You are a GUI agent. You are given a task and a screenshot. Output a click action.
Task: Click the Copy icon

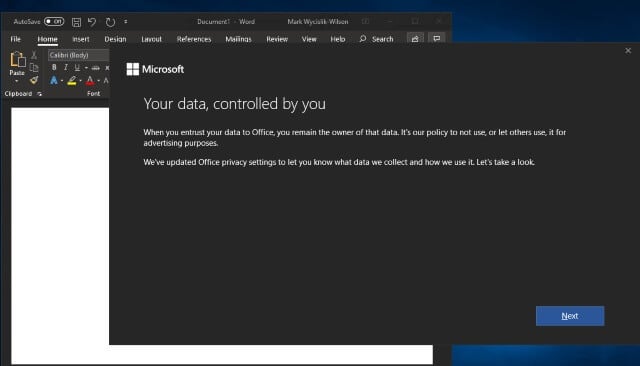pyautogui.click(x=34, y=67)
